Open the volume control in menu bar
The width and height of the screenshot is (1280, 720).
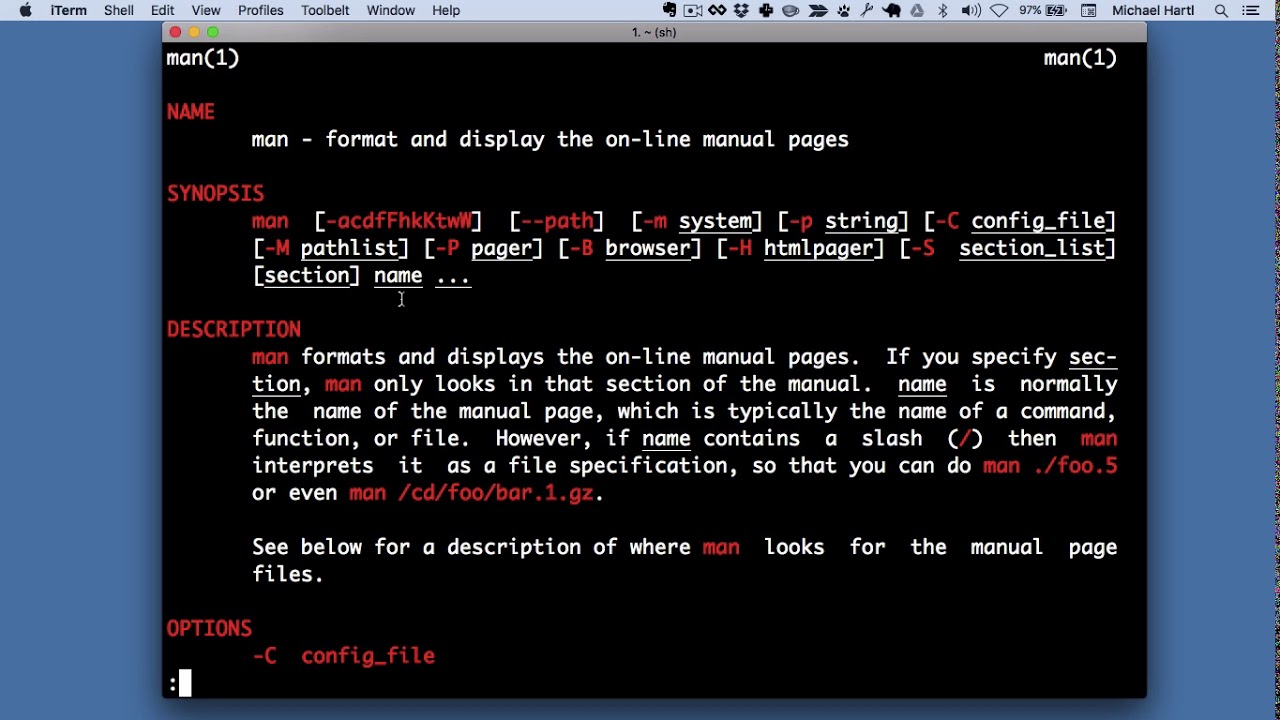[x=971, y=10]
